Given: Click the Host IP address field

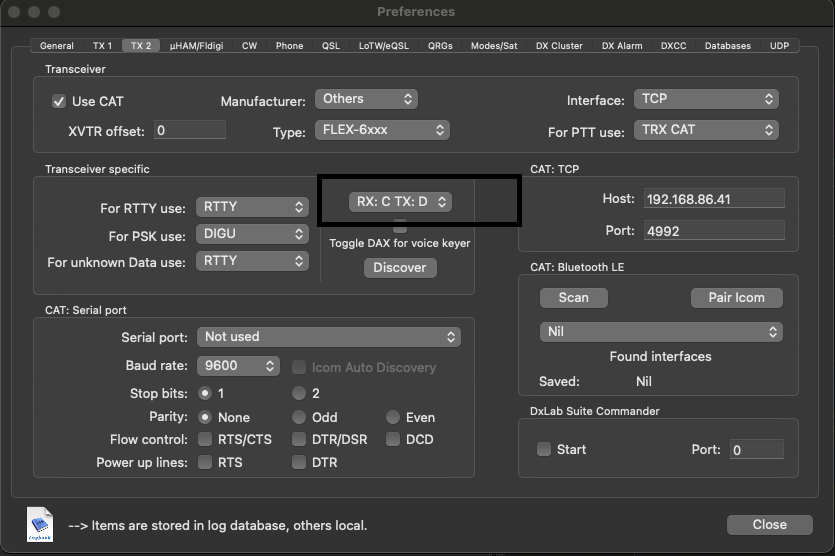Looking at the screenshot, I should tap(712, 199).
